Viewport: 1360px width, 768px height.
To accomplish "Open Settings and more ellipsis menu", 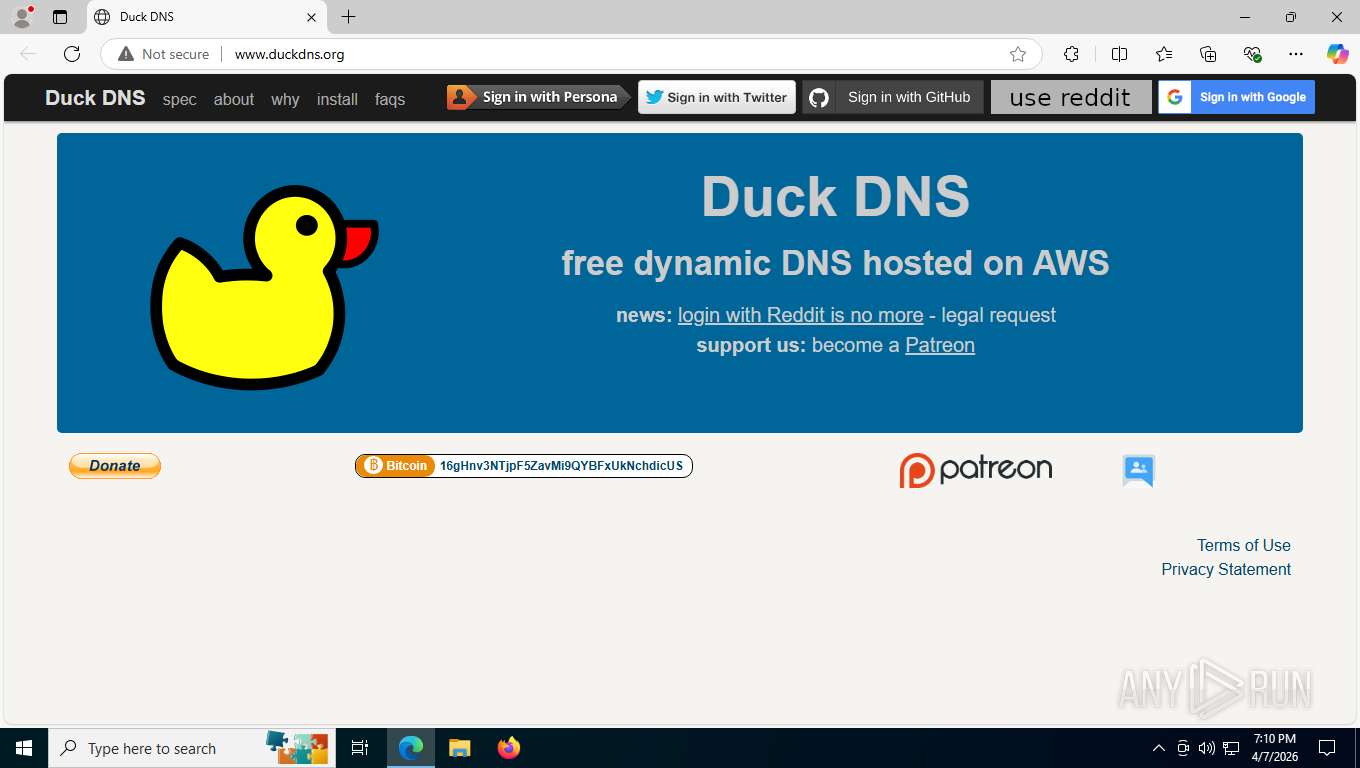I will click(1296, 54).
